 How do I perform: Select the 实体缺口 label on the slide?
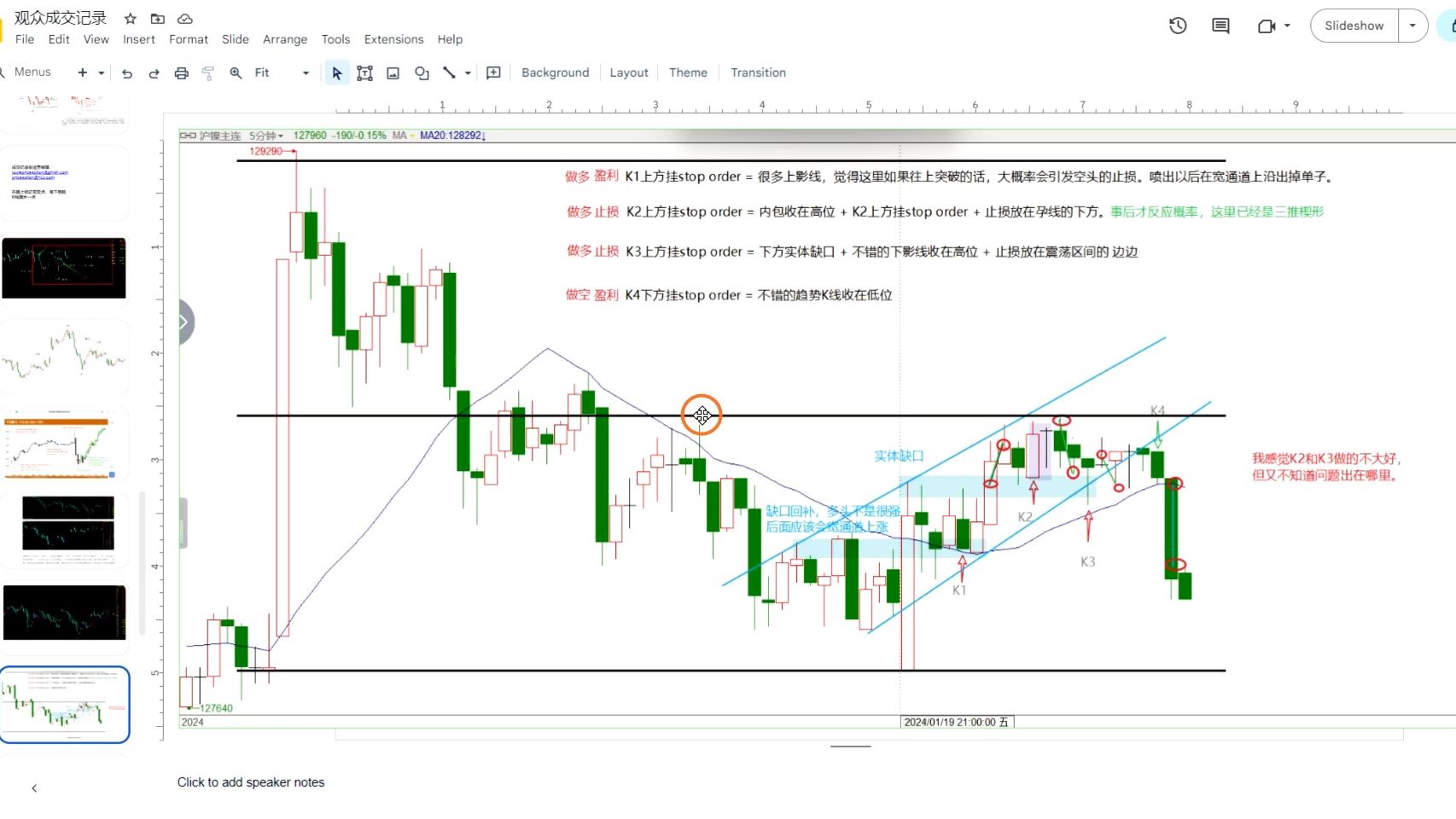[x=899, y=456]
